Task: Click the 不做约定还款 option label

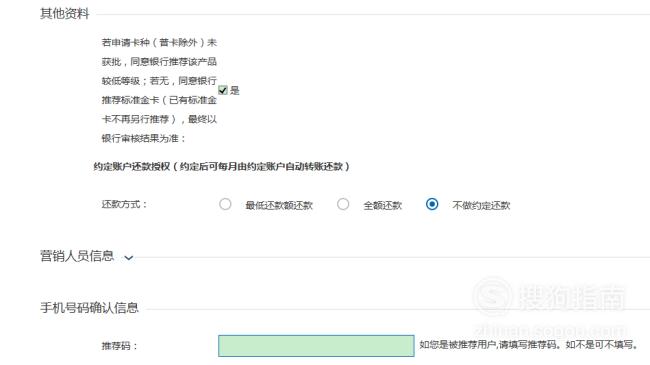Action: tap(481, 205)
